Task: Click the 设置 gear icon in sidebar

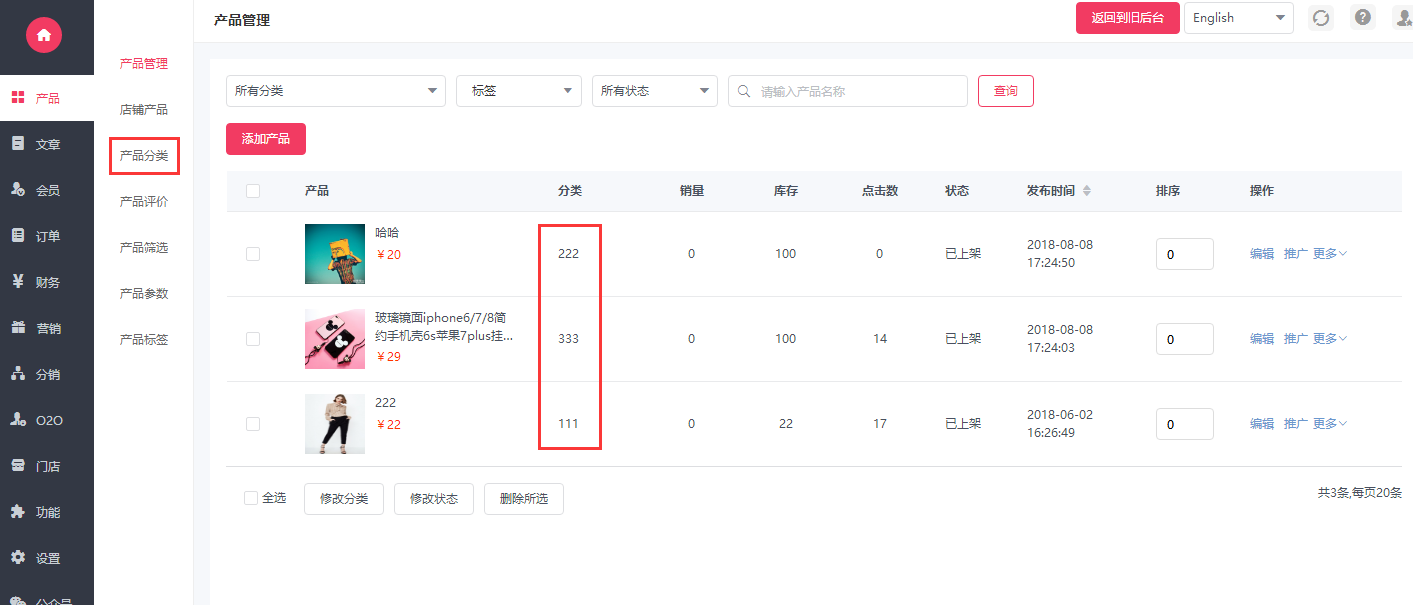Action: point(17,558)
